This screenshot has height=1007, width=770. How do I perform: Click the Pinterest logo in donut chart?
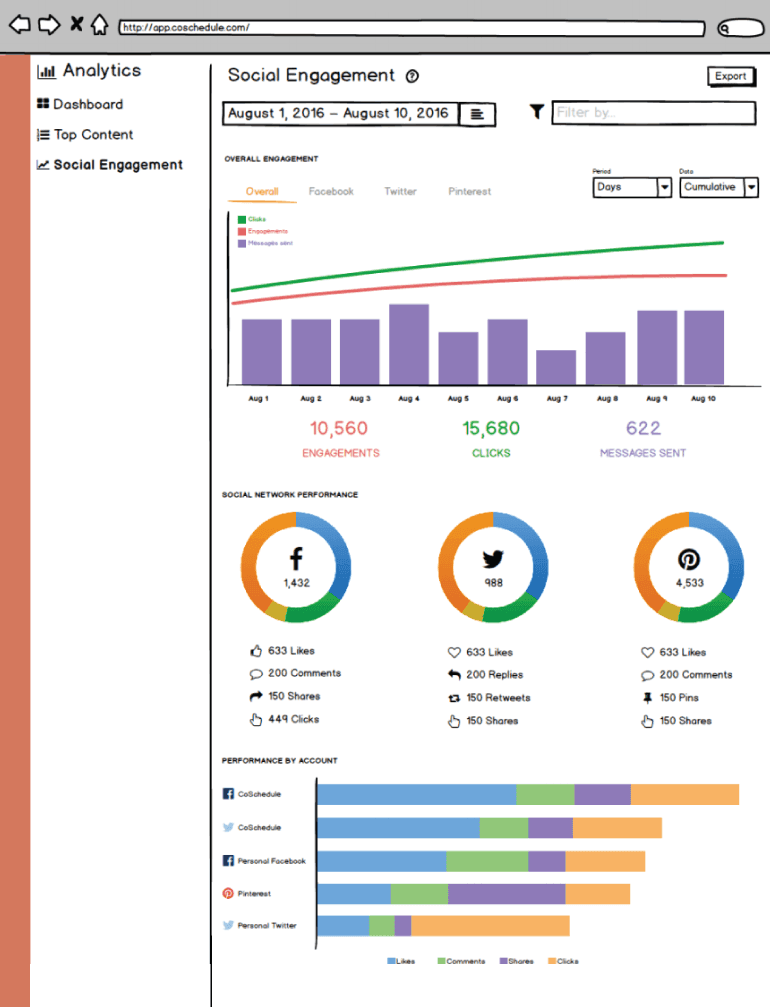[690, 559]
